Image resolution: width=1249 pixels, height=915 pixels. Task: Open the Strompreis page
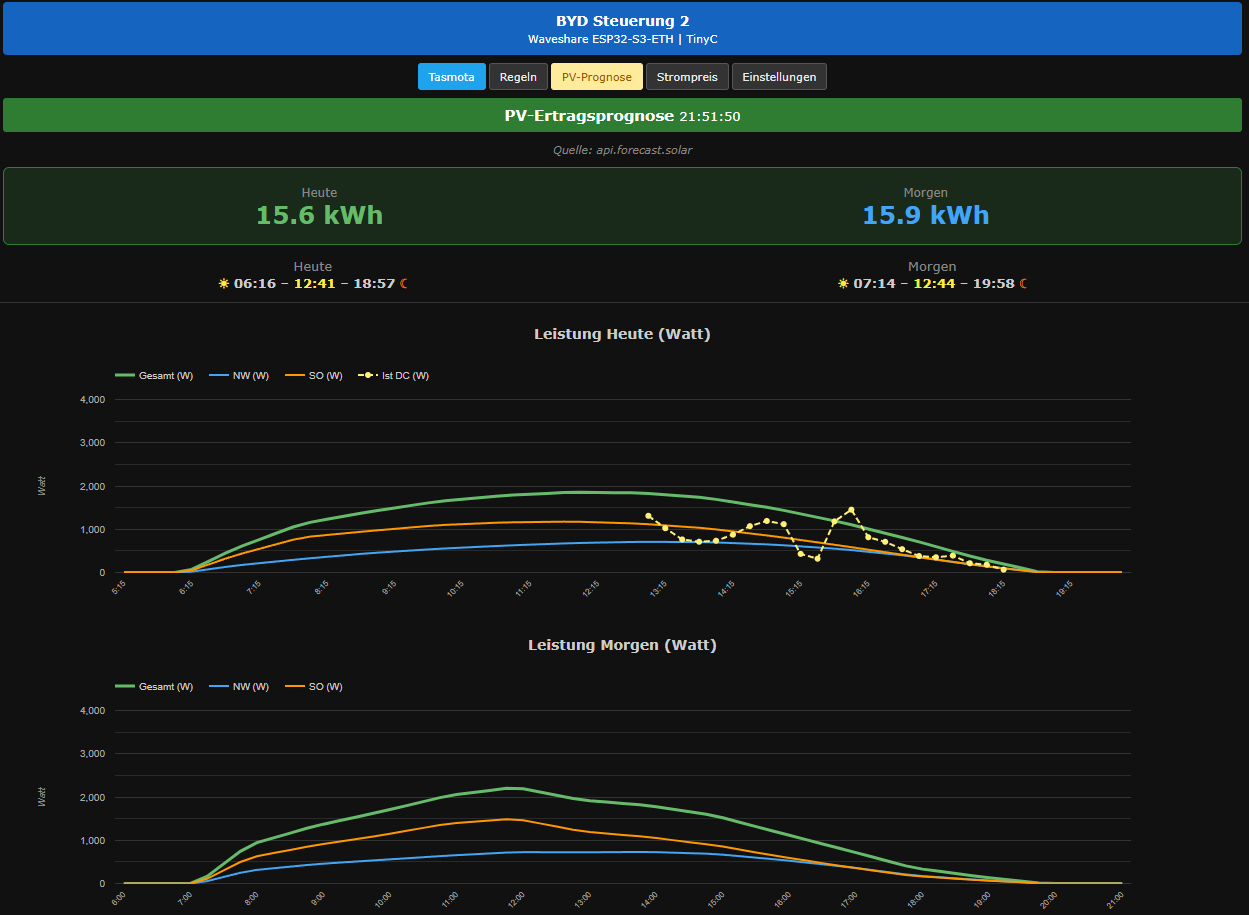pyautogui.click(x=687, y=77)
